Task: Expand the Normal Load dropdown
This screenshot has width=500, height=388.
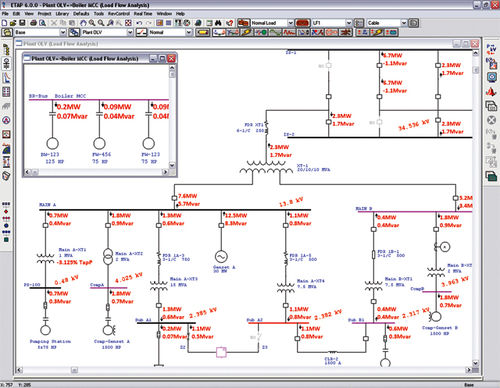Action: 290,23
